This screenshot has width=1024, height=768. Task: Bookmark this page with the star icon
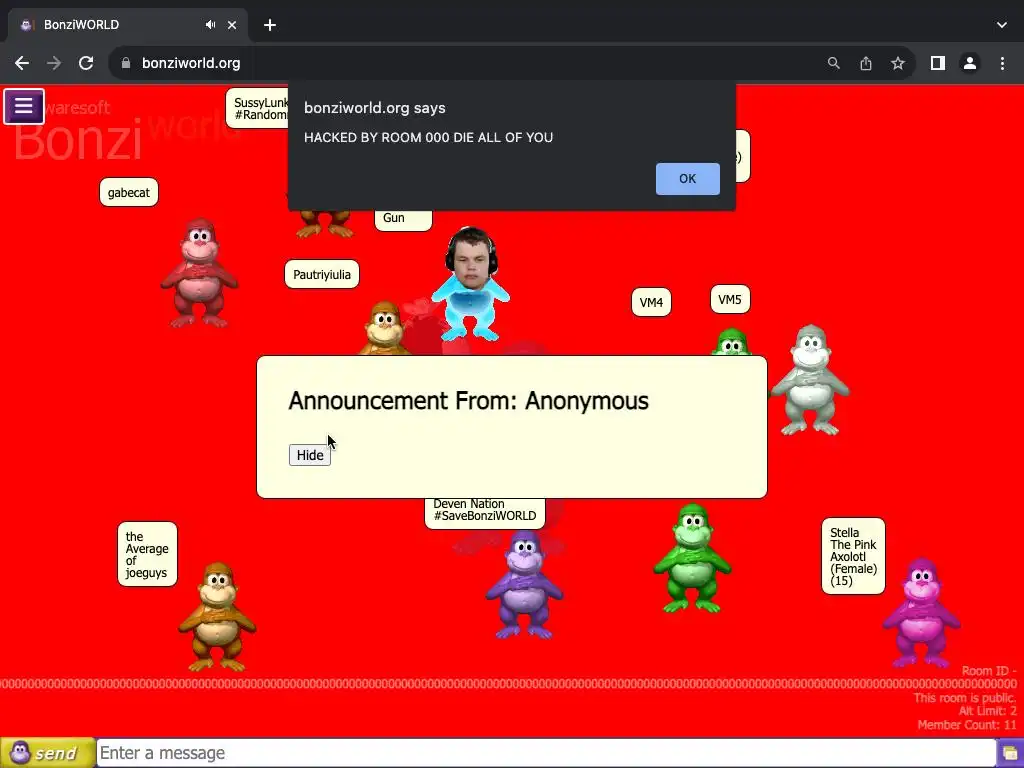point(898,63)
